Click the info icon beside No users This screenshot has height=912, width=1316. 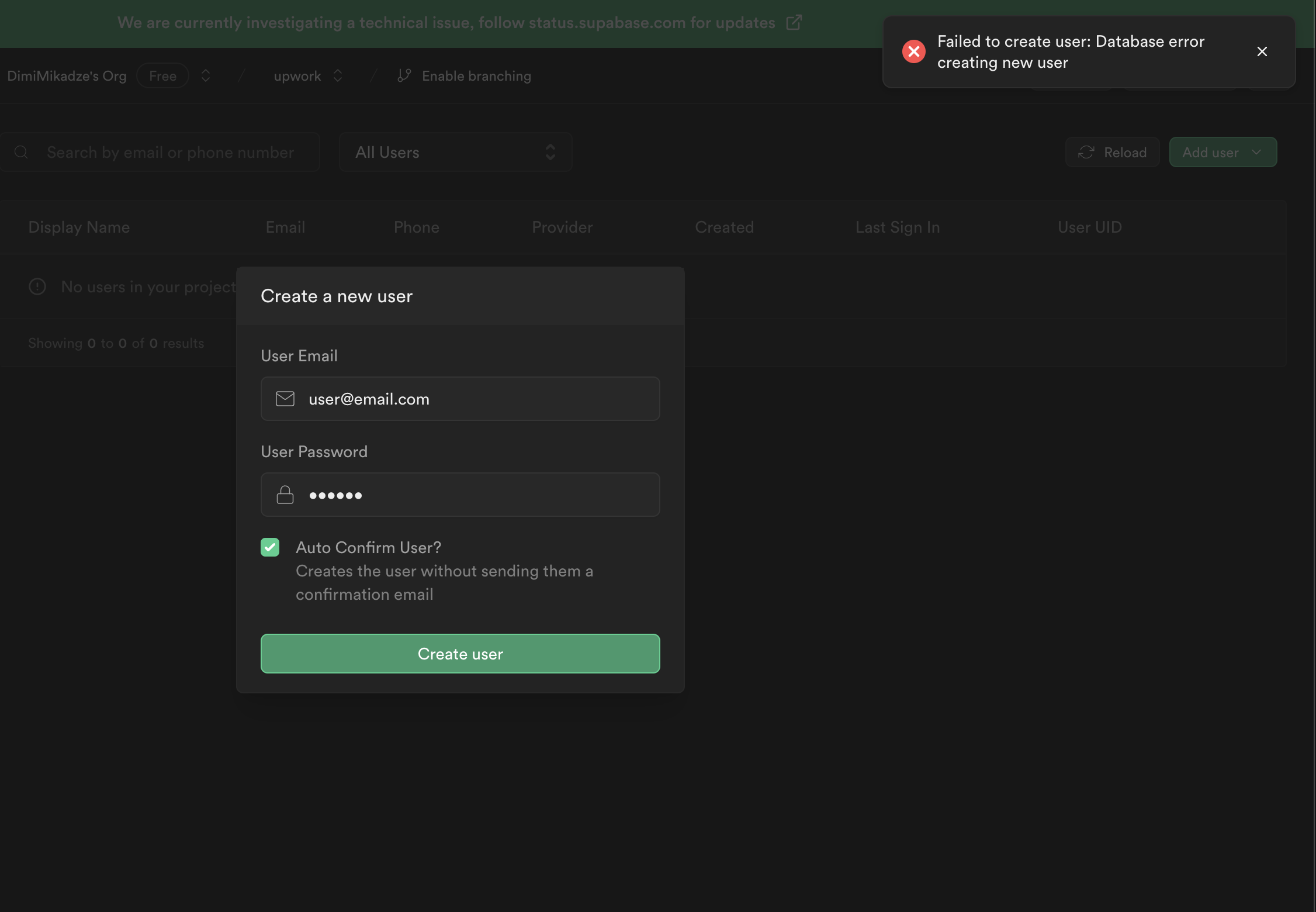pyautogui.click(x=37, y=286)
